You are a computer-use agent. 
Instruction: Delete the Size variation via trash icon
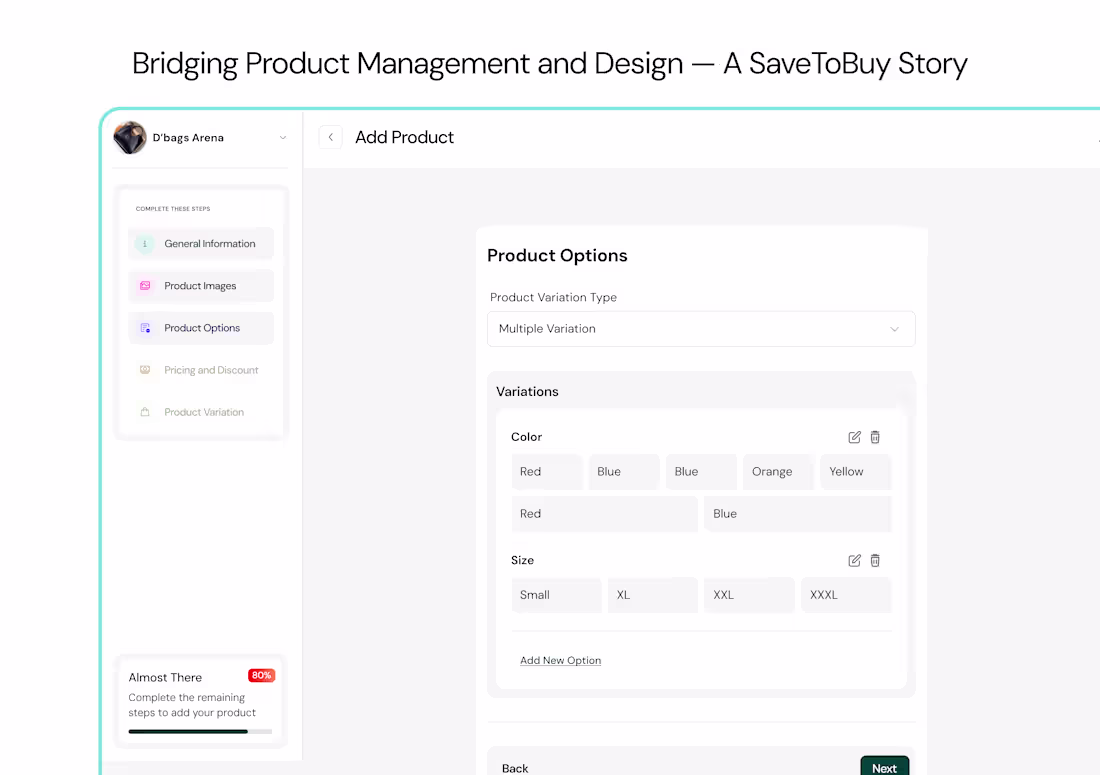click(875, 560)
